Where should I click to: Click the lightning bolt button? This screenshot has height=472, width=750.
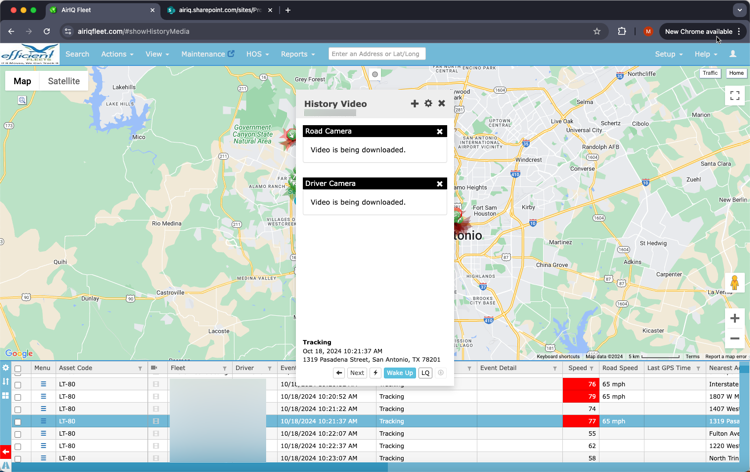point(375,373)
